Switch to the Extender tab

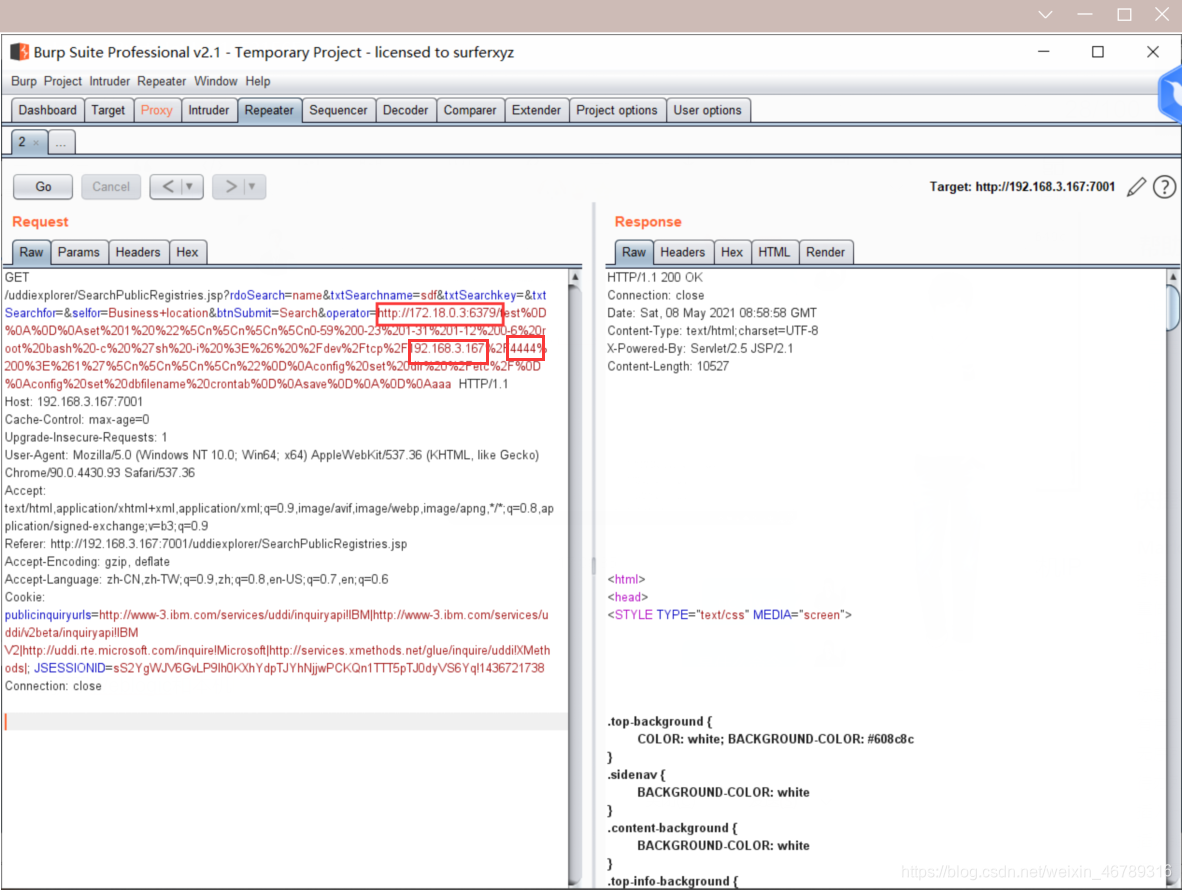tap(536, 110)
